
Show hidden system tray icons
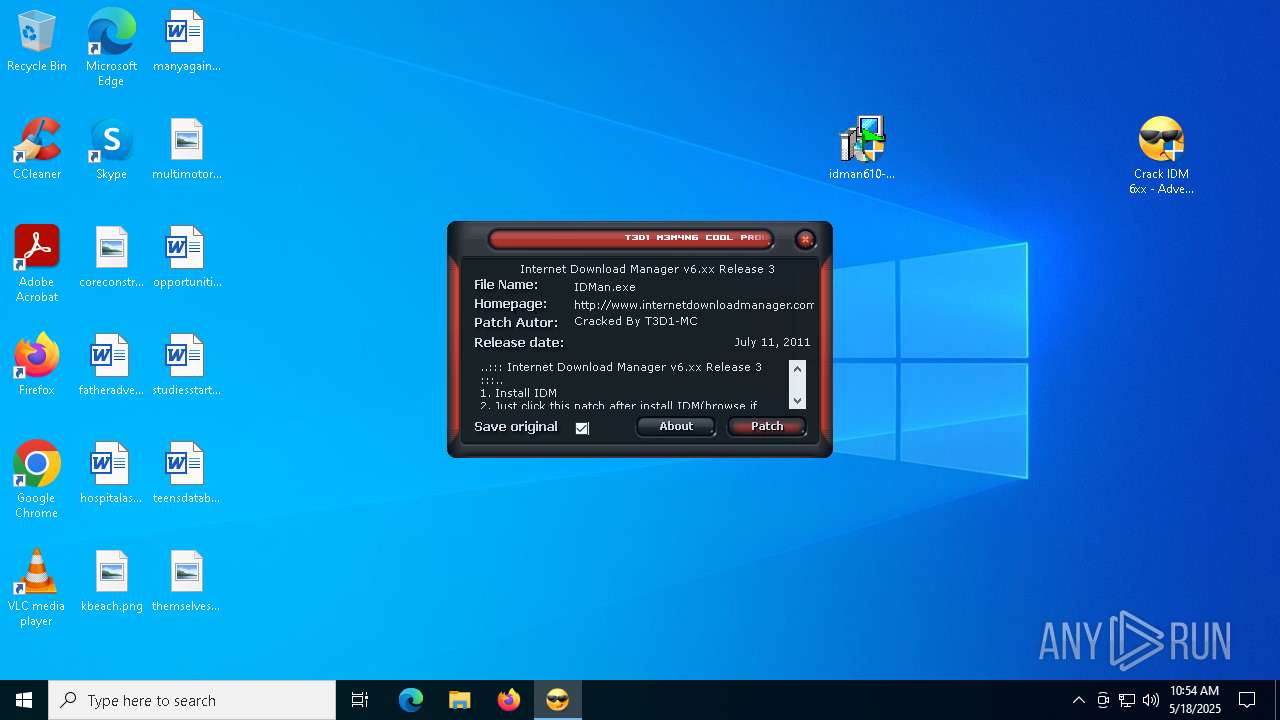(1078, 700)
